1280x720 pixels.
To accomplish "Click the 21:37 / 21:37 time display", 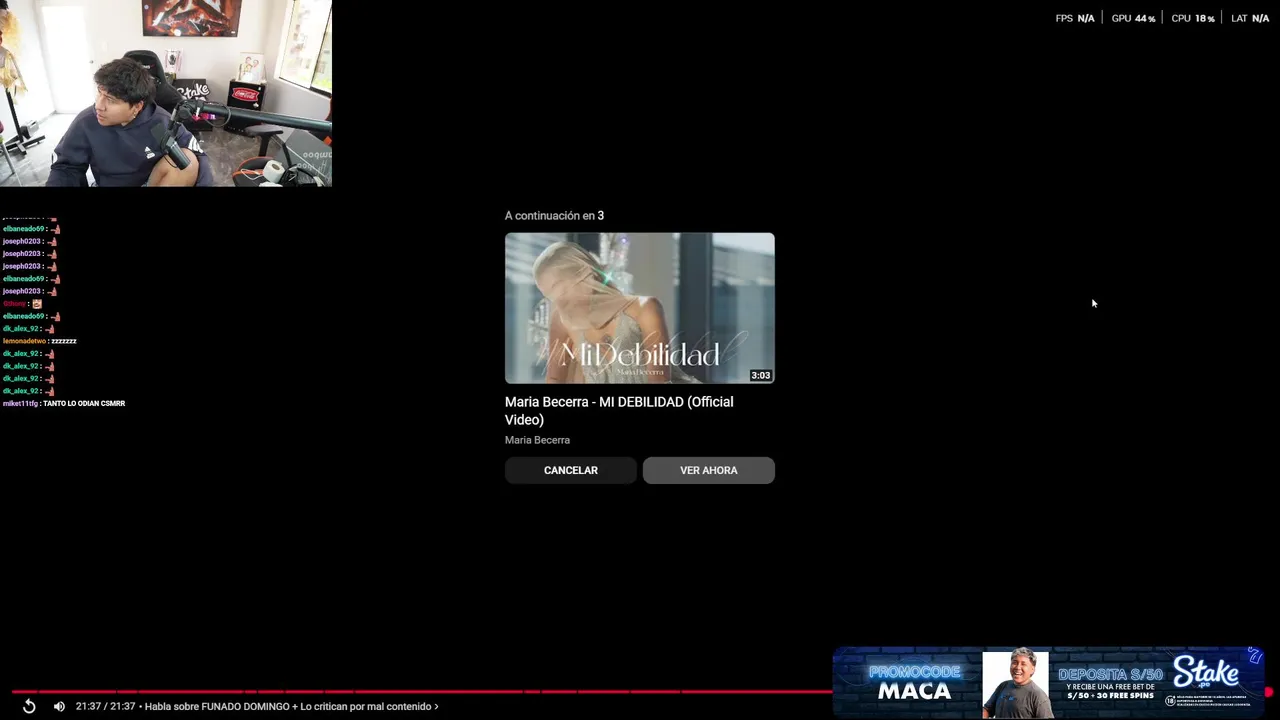I will pos(105,706).
